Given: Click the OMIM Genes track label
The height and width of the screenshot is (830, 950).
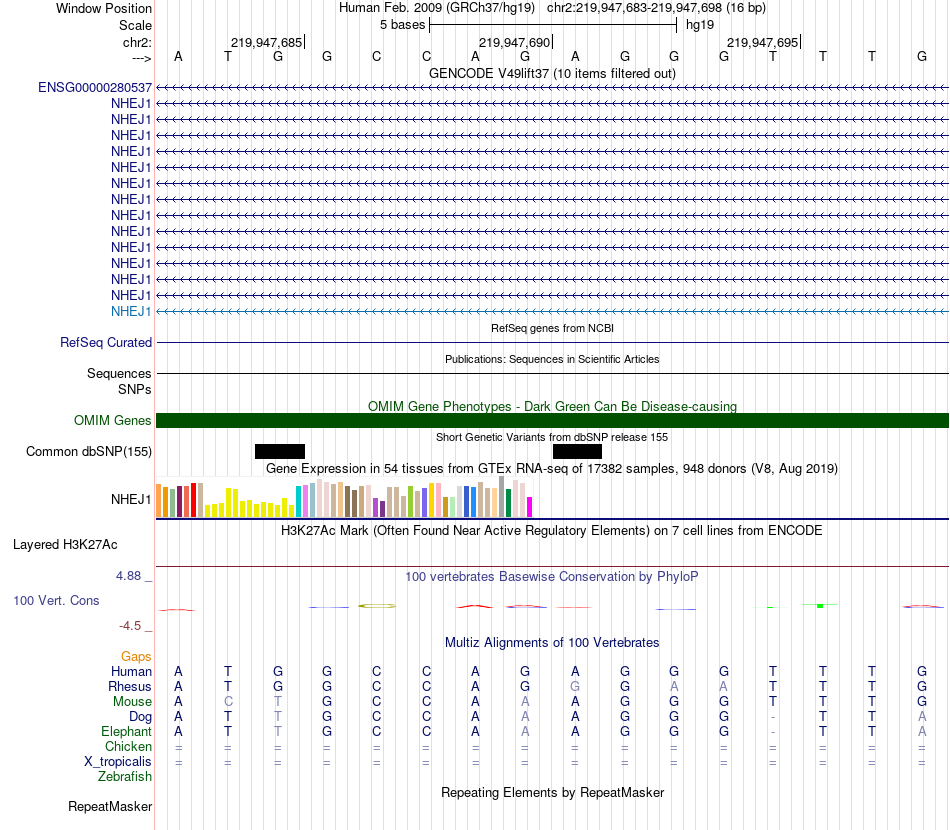Looking at the screenshot, I should pos(113,420).
